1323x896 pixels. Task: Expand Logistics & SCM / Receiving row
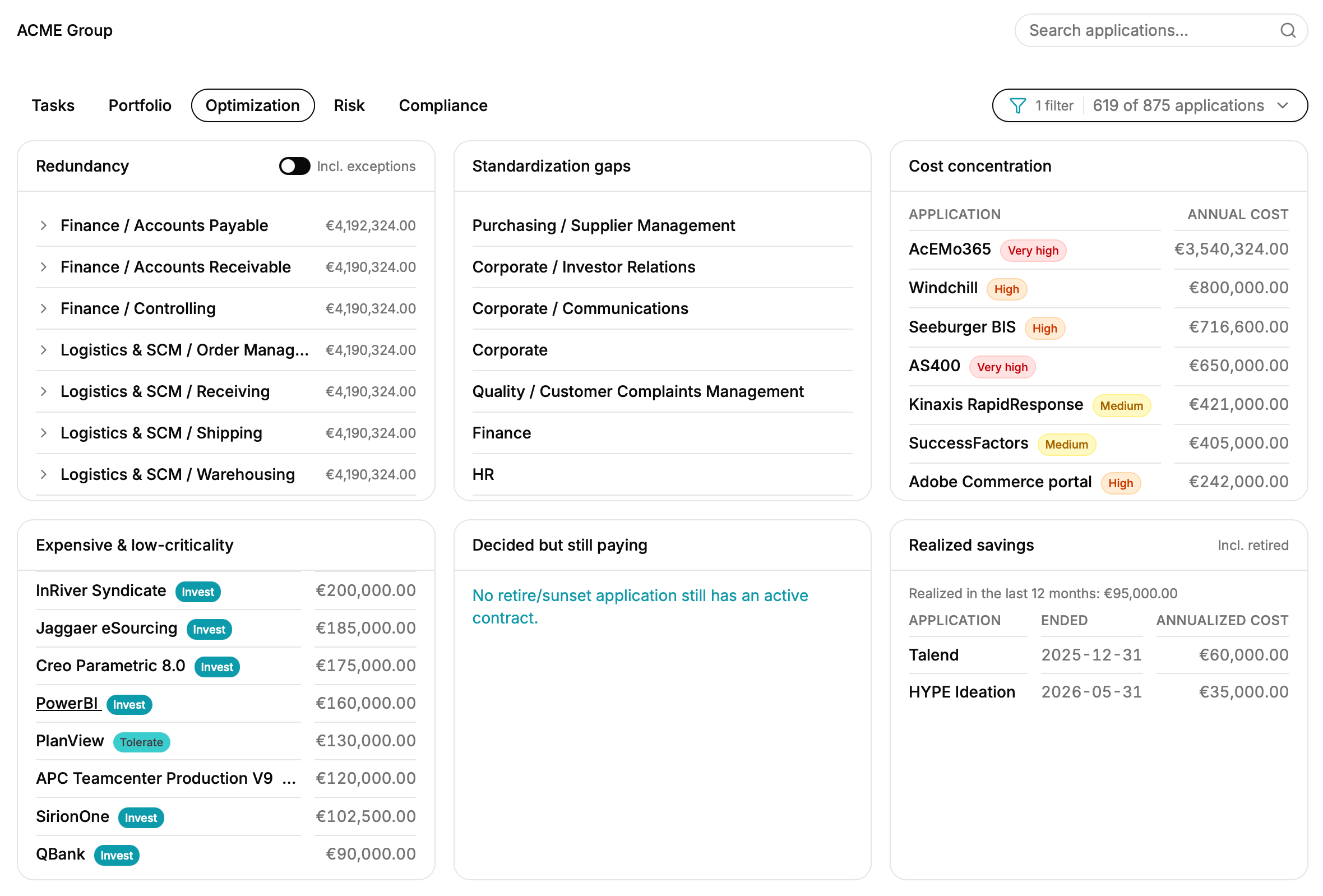click(x=43, y=391)
